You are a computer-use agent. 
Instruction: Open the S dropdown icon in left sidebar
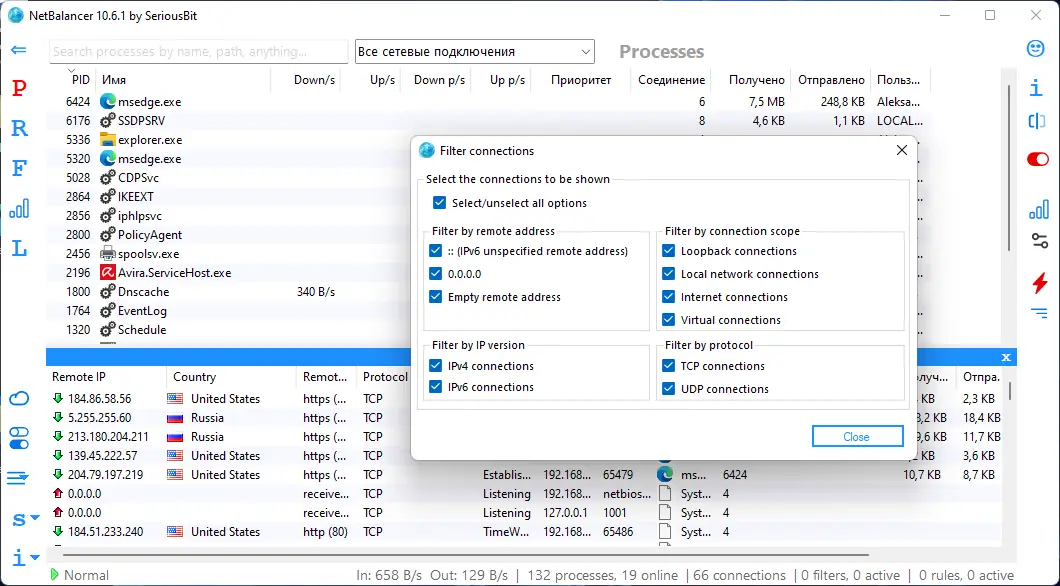[26, 519]
